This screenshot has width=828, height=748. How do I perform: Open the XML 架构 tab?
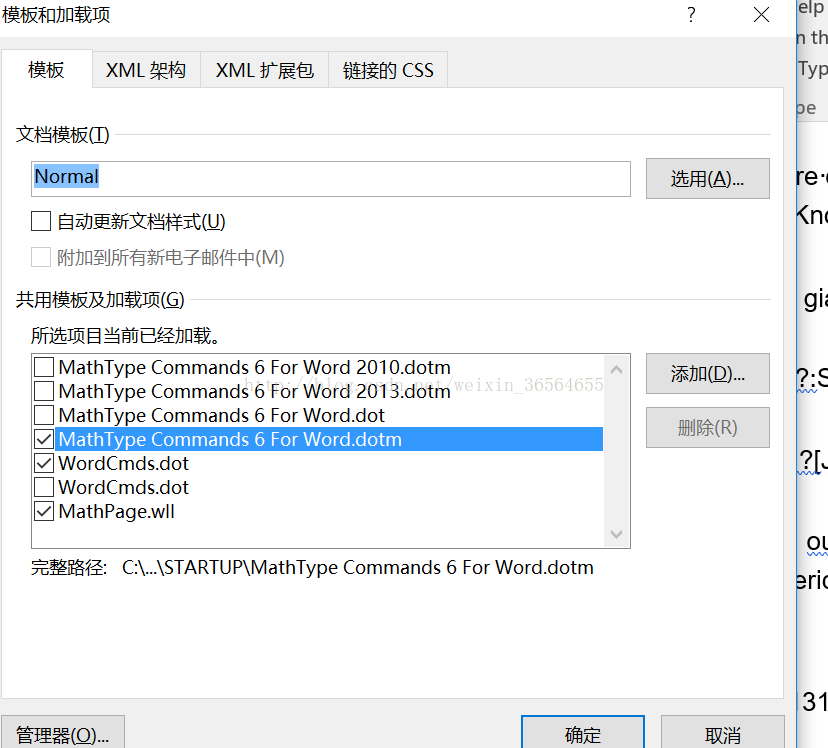tap(146, 70)
